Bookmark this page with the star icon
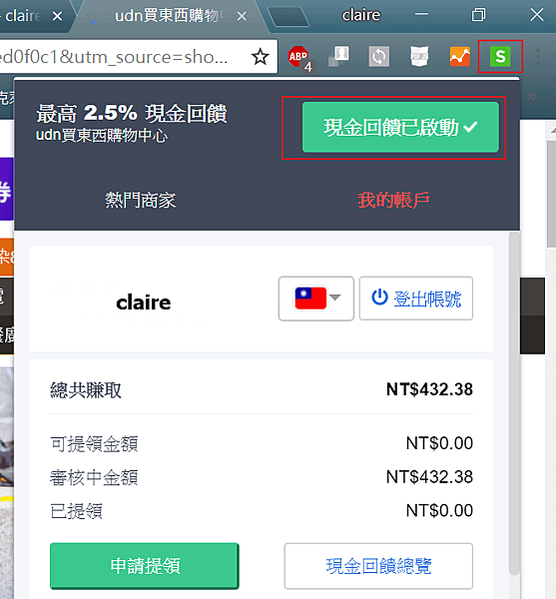The height and width of the screenshot is (599, 556). 260,57
